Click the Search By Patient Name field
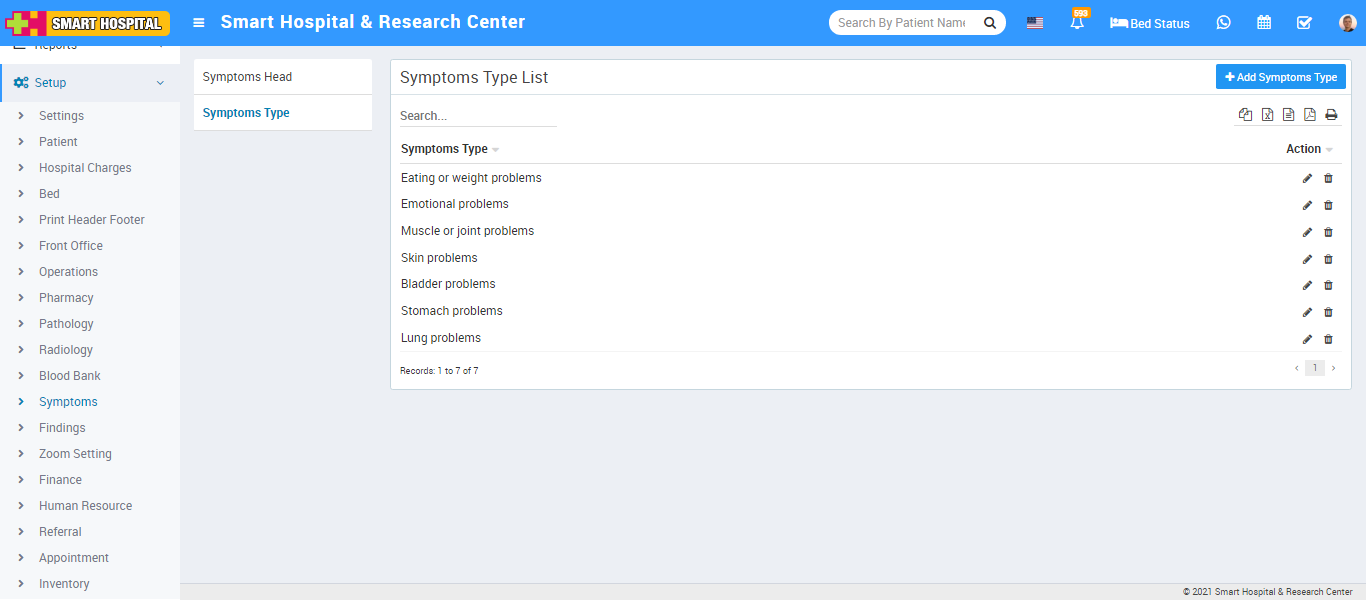 tap(902, 23)
